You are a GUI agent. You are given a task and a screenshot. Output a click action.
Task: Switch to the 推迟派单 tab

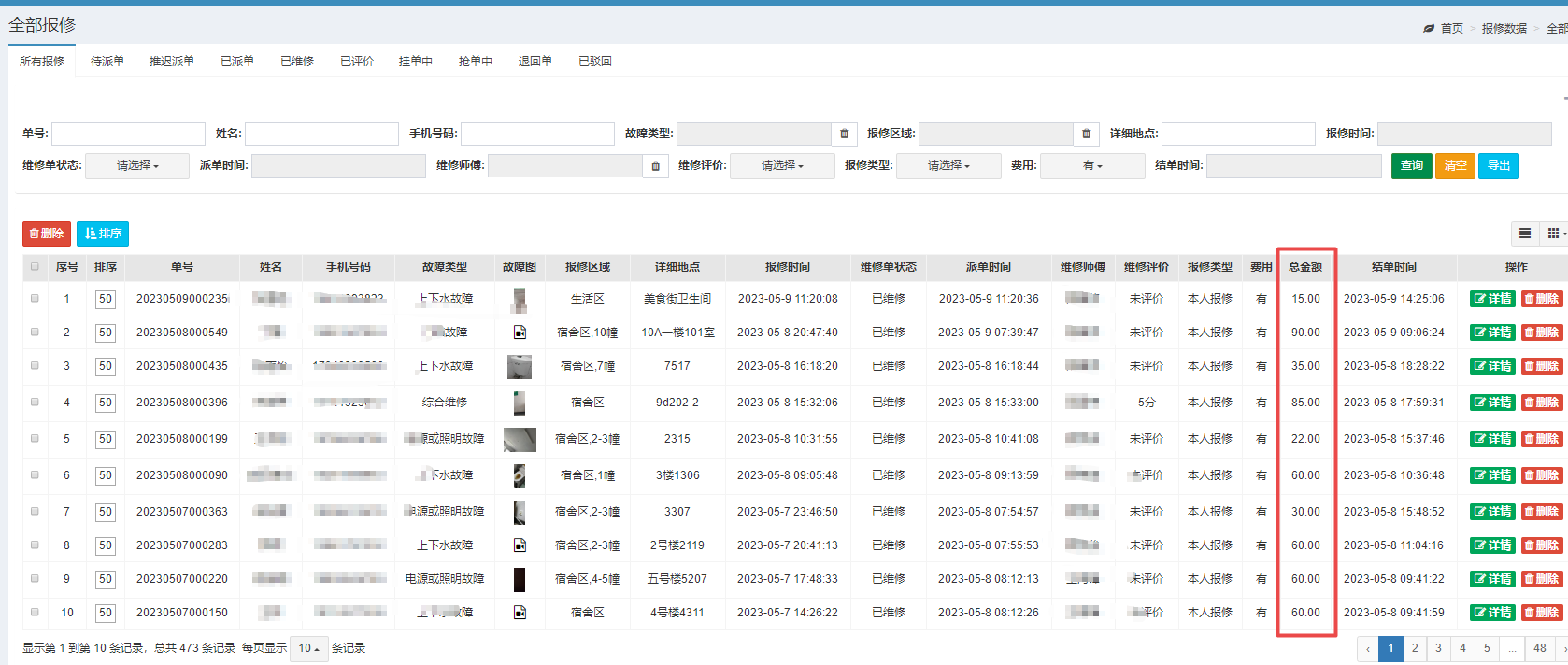[172, 61]
